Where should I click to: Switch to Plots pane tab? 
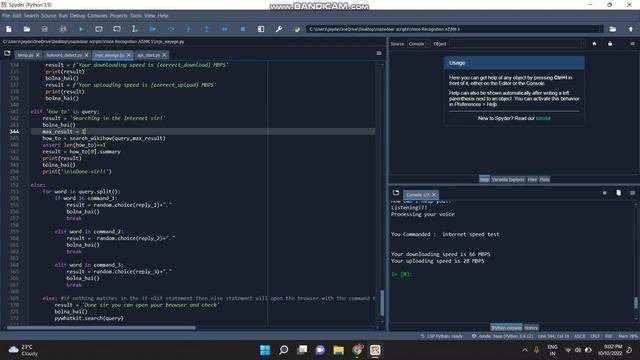pos(544,179)
